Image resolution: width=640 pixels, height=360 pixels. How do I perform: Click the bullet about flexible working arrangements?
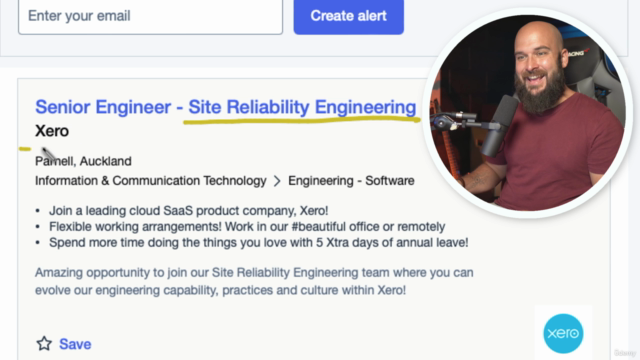pos(247,227)
